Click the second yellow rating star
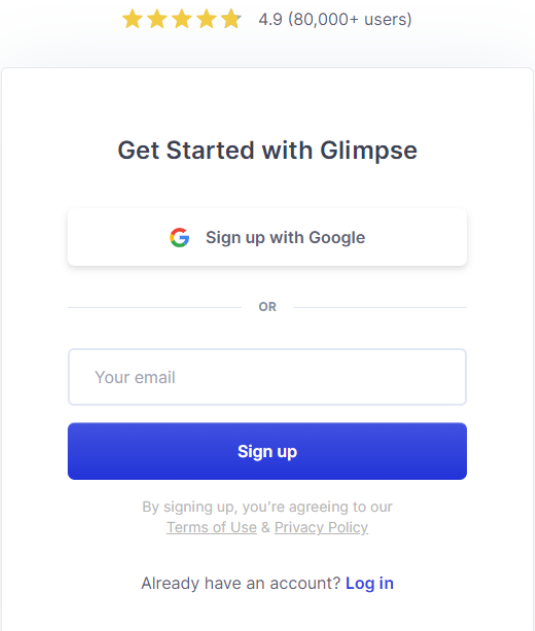 [x=157, y=19]
